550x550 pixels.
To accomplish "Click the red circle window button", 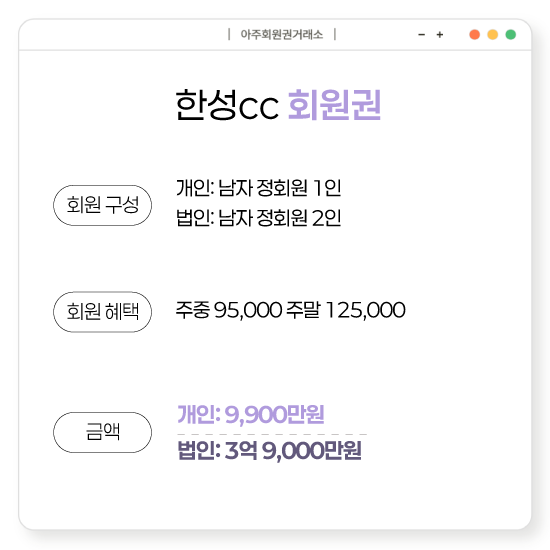I will tap(475, 35).
